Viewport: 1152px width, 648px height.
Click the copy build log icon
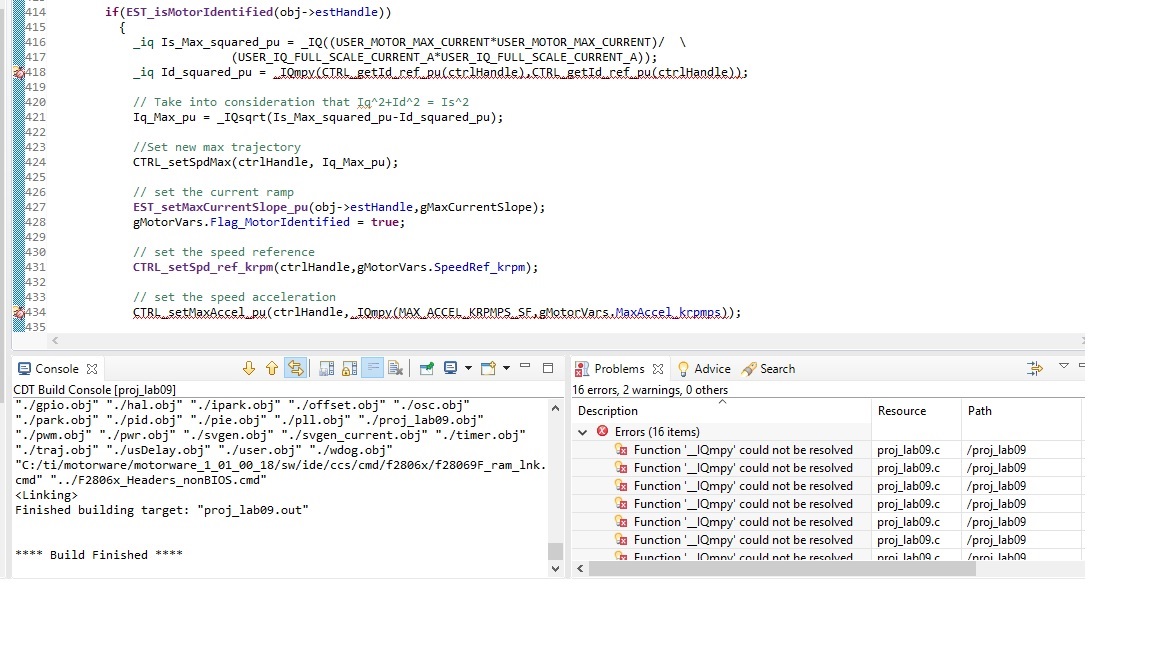click(327, 369)
